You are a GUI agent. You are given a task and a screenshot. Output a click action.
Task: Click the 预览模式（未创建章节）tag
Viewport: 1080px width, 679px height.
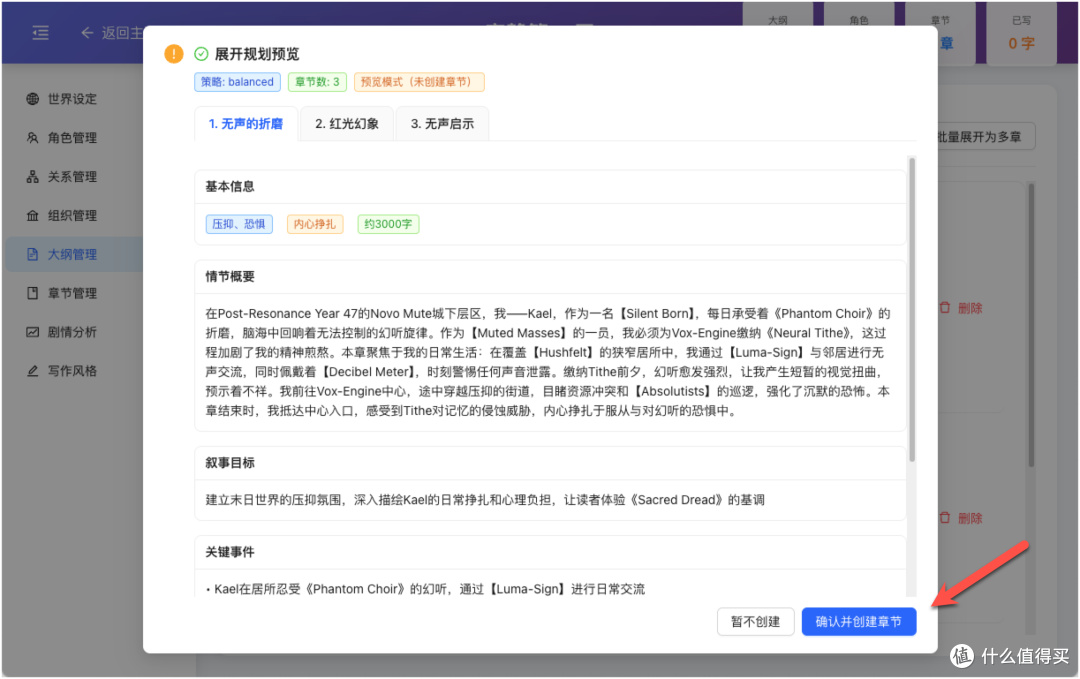[419, 82]
